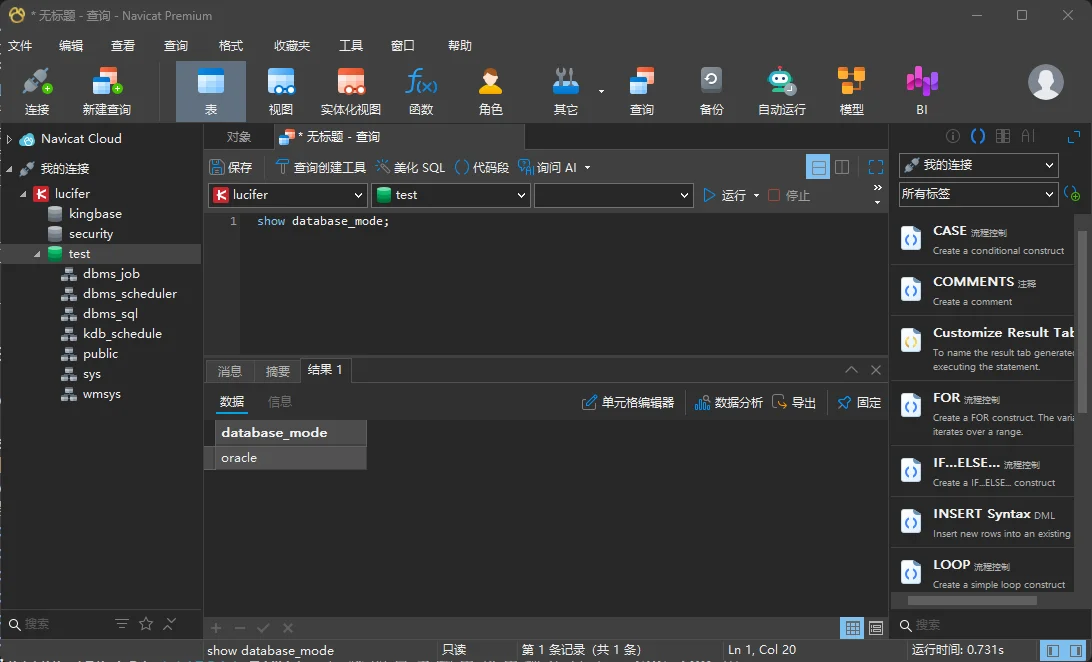The width and height of the screenshot is (1092, 662).
Task: Select the 表 (Table) toolbar icon
Action: (x=211, y=91)
